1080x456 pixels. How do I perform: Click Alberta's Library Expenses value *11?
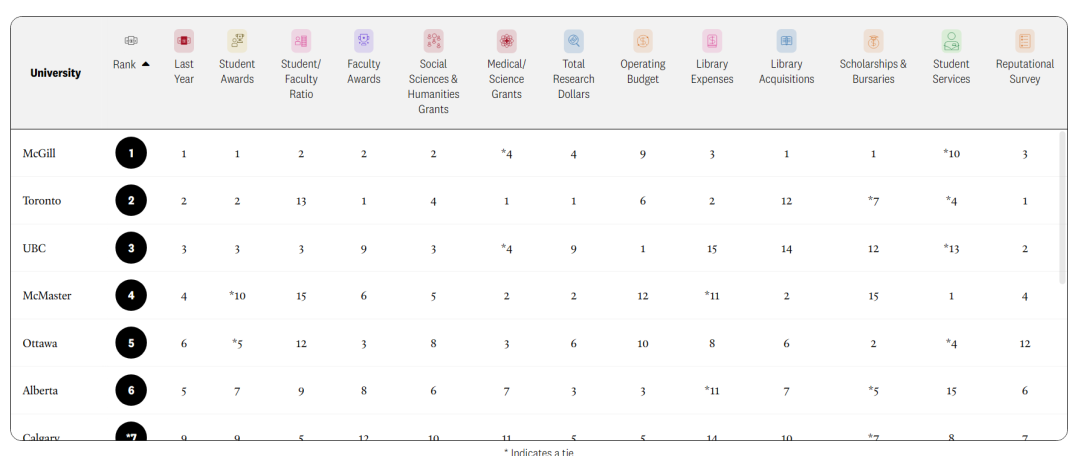click(x=712, y=391)
